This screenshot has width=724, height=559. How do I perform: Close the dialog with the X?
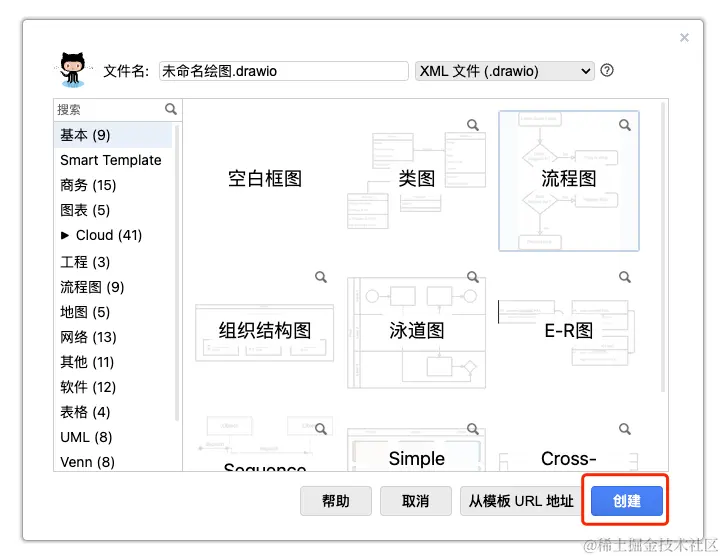coord(684,37)
